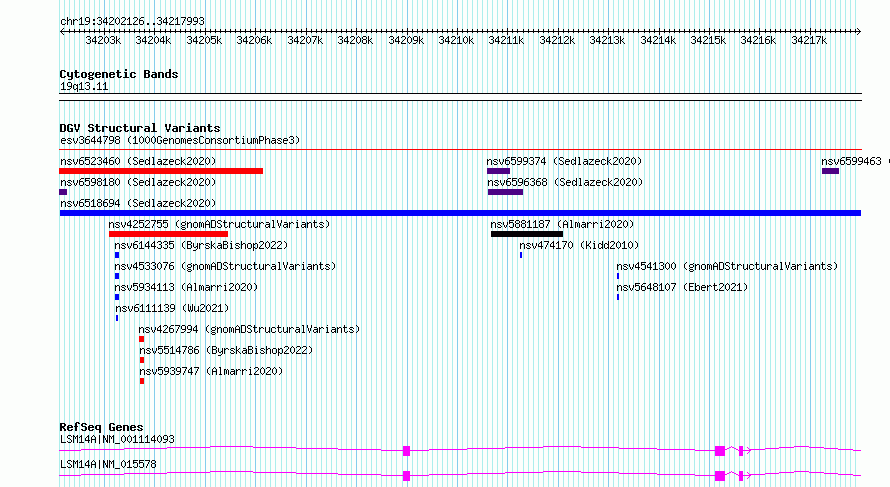Click the blue marker under nsv5934113
890x487 pixels.
[x=117, y=297]
